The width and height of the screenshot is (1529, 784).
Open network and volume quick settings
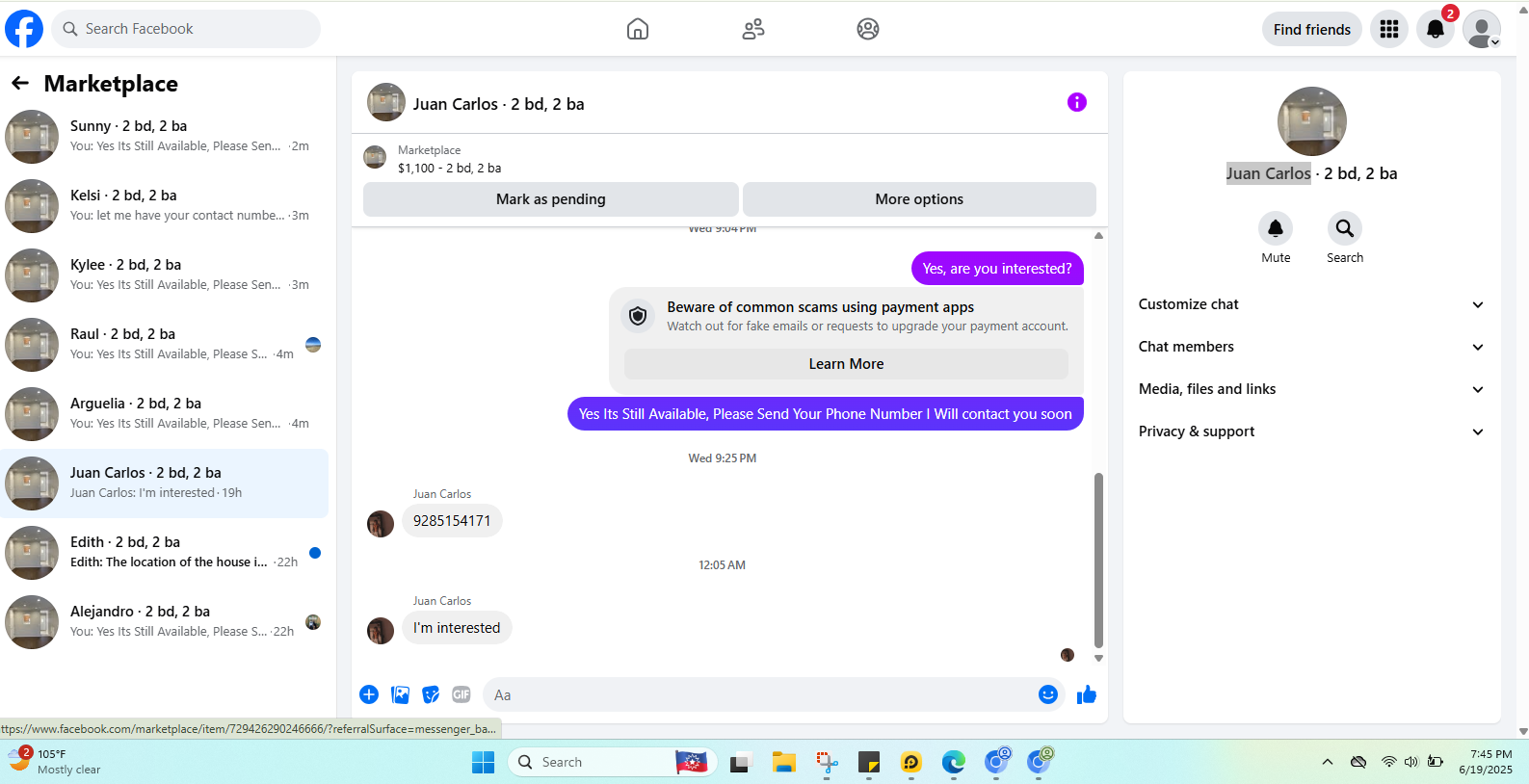[1411, 762]
